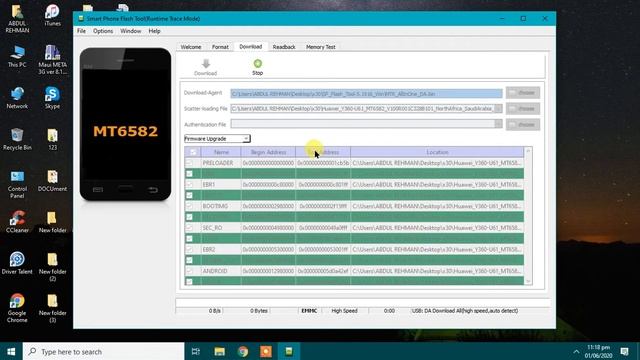Open the ABDUL REHMAN desktop folder icon
Screen dimensions: 640x360
[x=17, y=19]
